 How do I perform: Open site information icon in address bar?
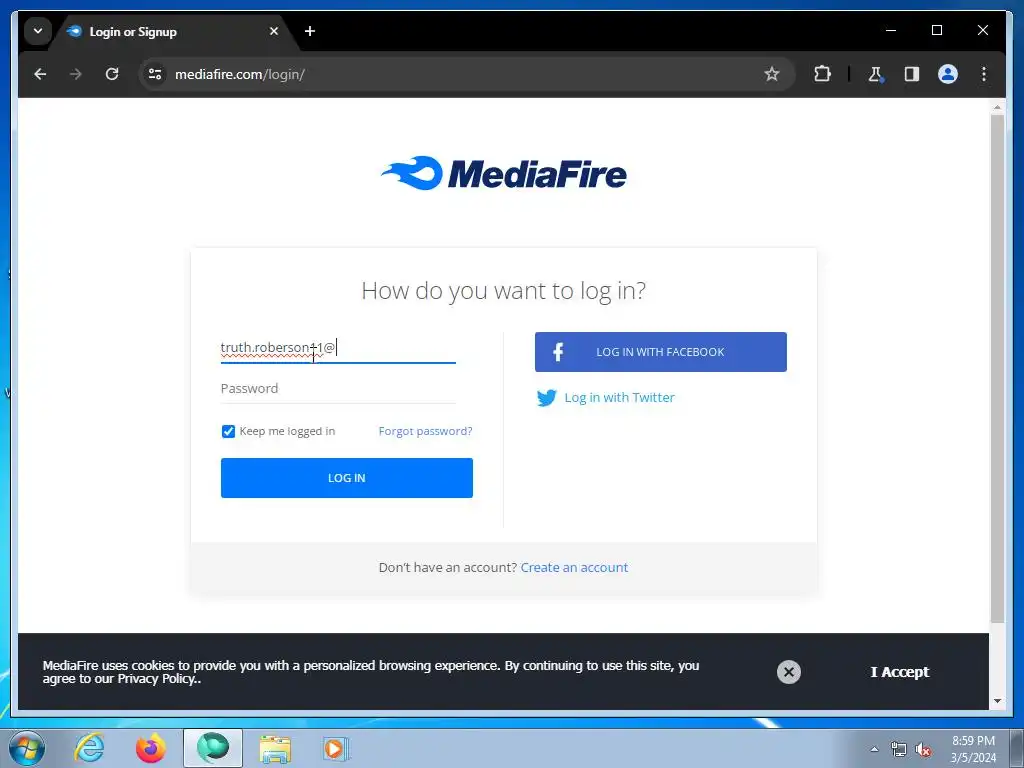(155, 74)
